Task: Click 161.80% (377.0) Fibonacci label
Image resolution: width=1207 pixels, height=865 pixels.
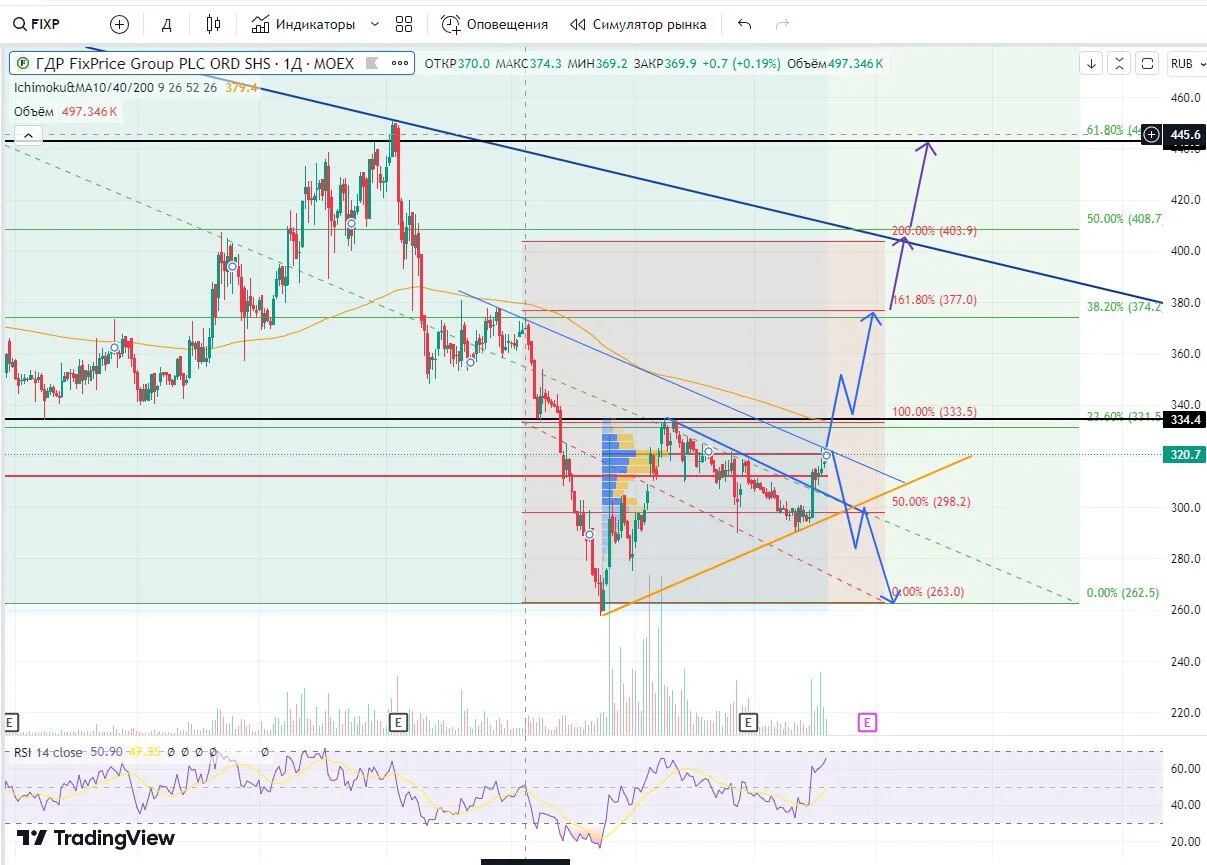Action: pyautogui.click(x=934, y=299)
